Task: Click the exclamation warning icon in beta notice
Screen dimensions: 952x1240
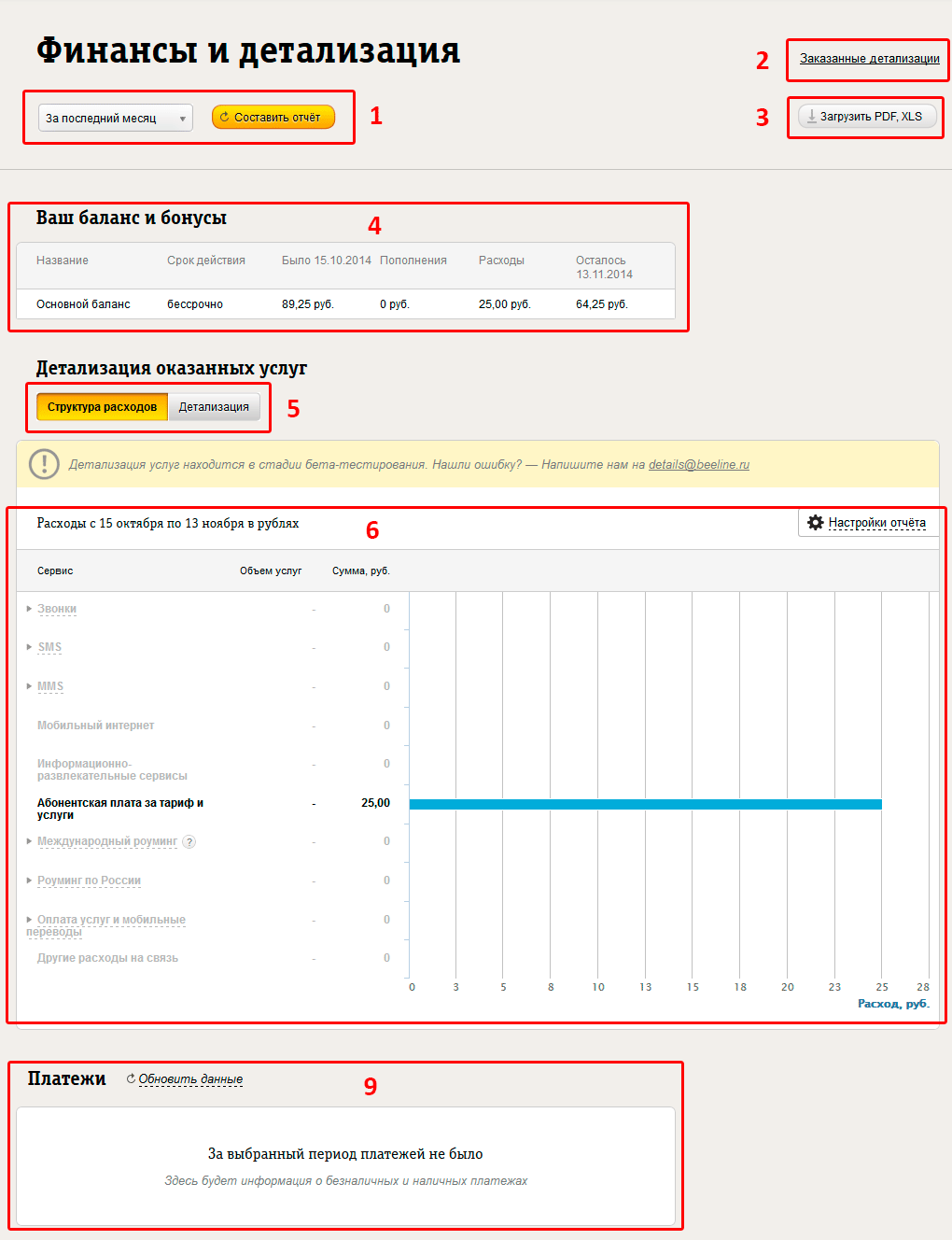Action: tap(44, 464)
